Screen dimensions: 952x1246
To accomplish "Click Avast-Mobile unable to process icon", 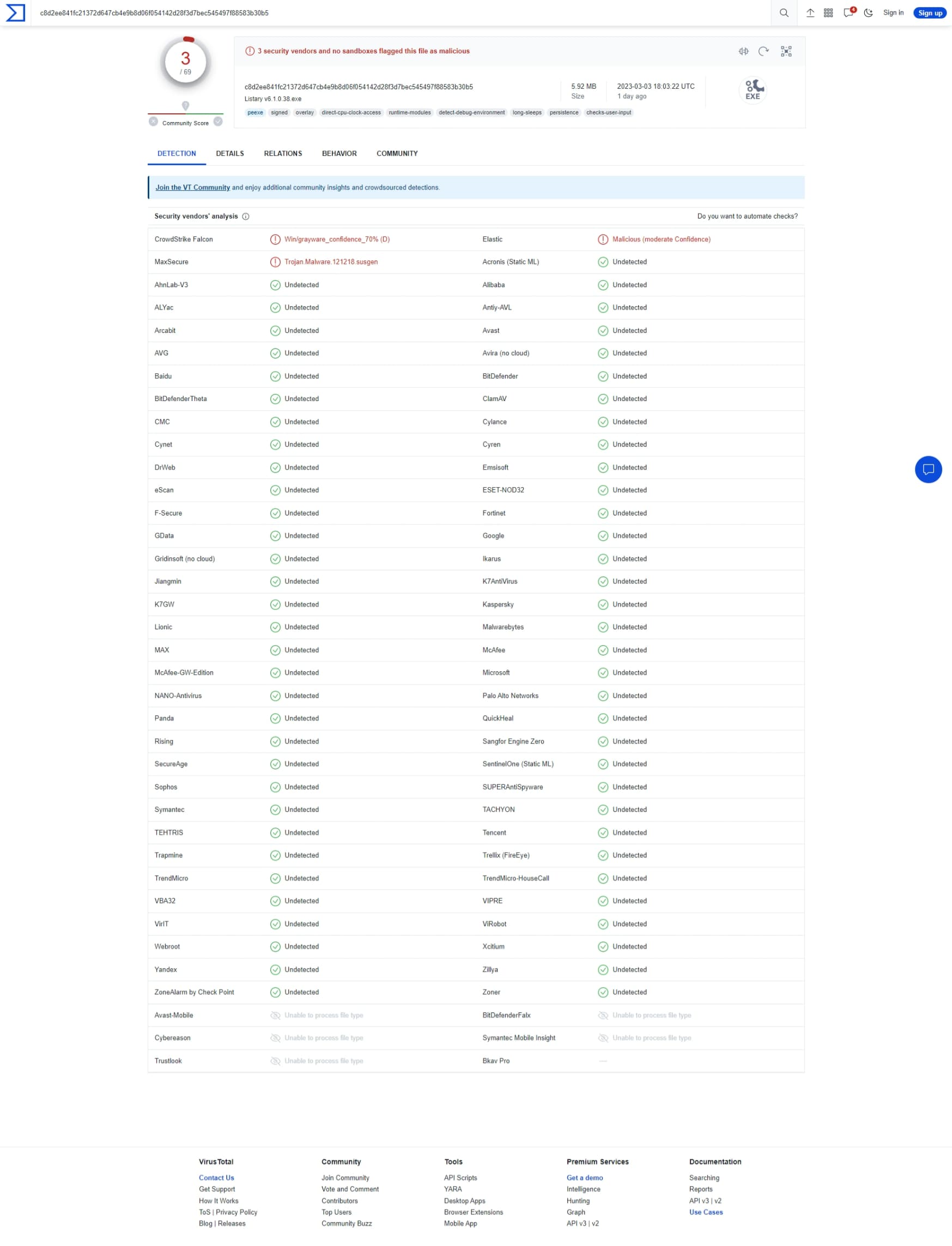I will point(275,1016).
